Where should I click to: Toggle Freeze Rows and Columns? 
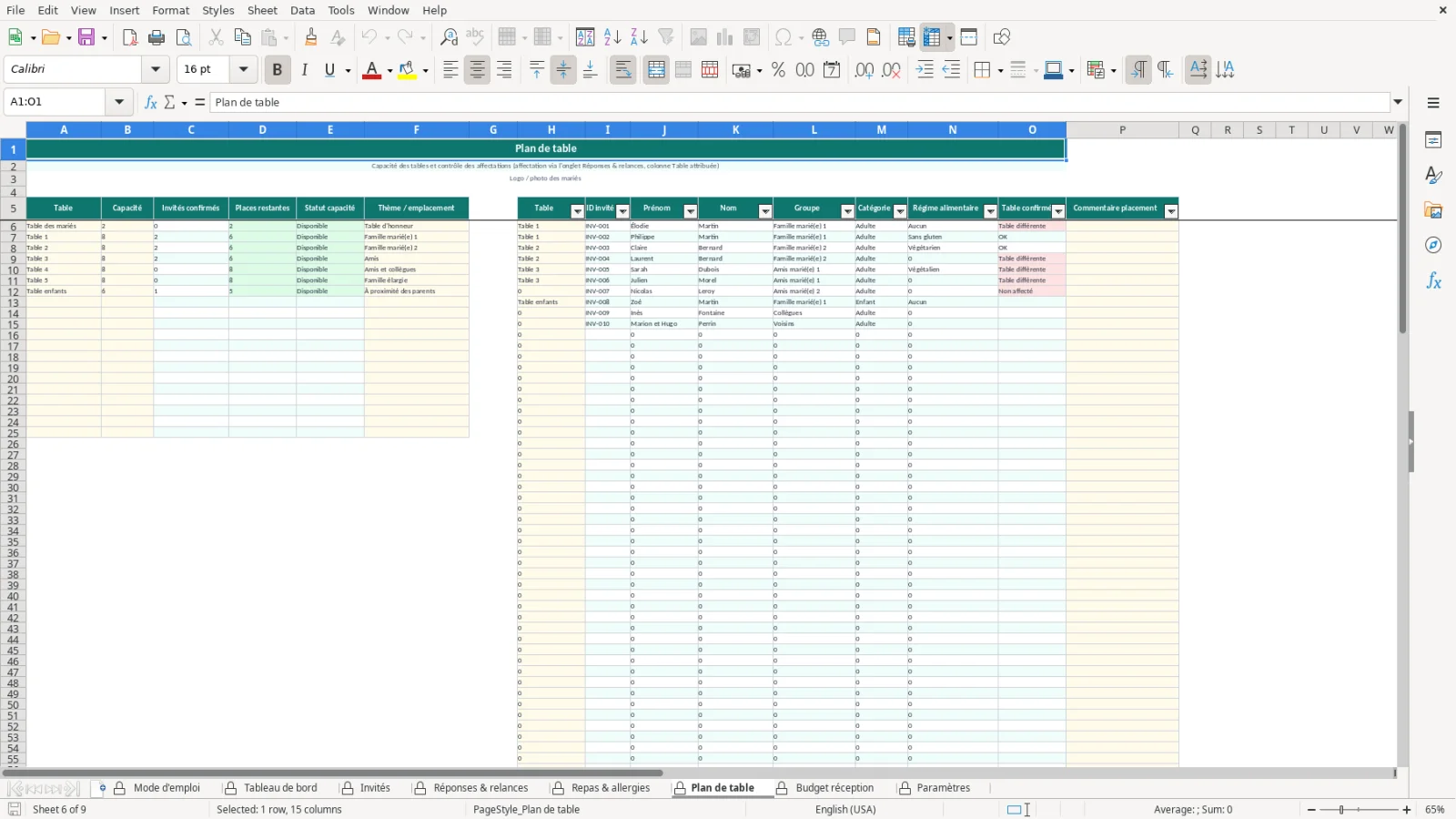point(932,37)
